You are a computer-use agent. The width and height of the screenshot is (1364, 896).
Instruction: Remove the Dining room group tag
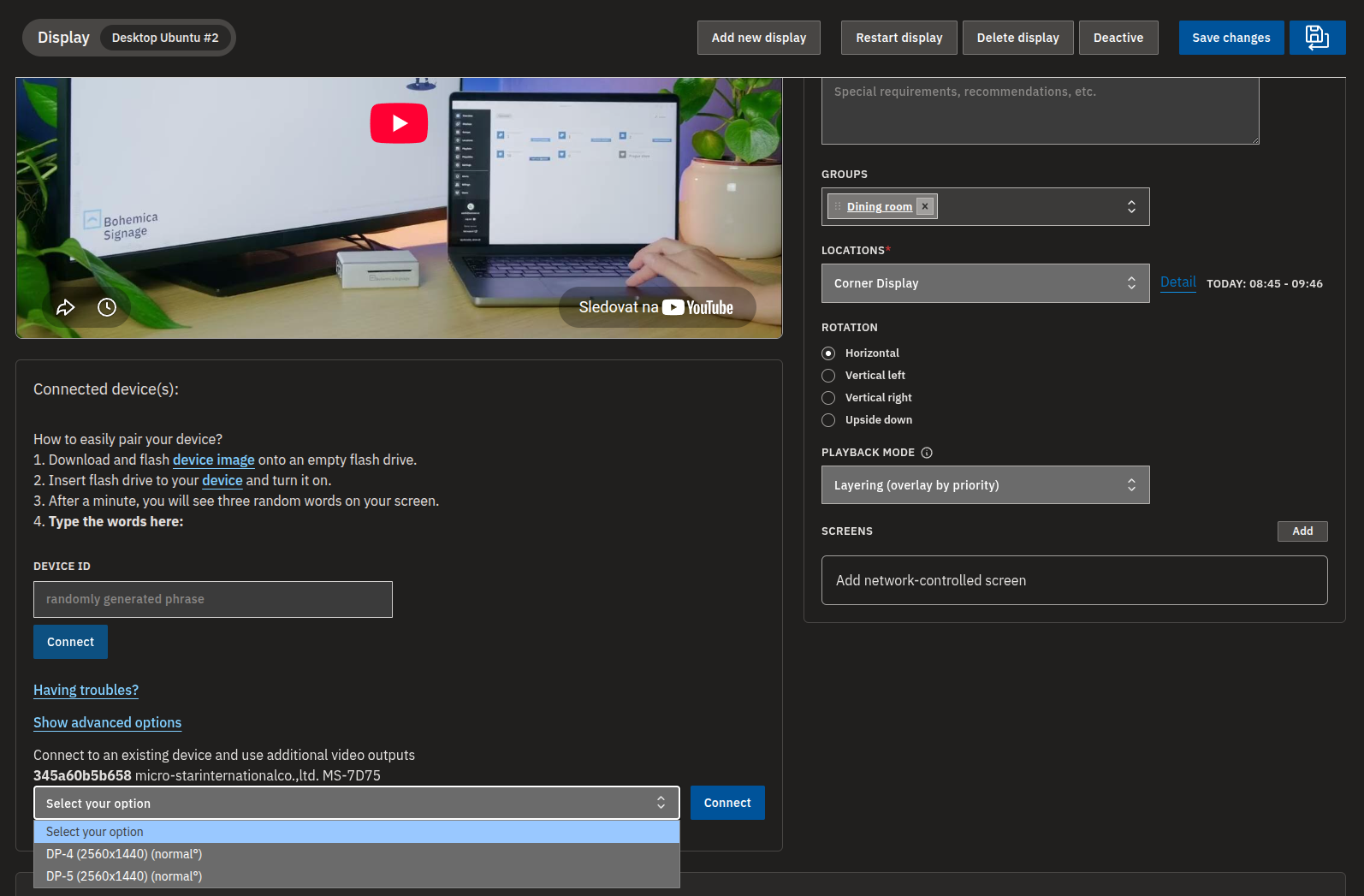pyautogui.click(x=925, y=206)
